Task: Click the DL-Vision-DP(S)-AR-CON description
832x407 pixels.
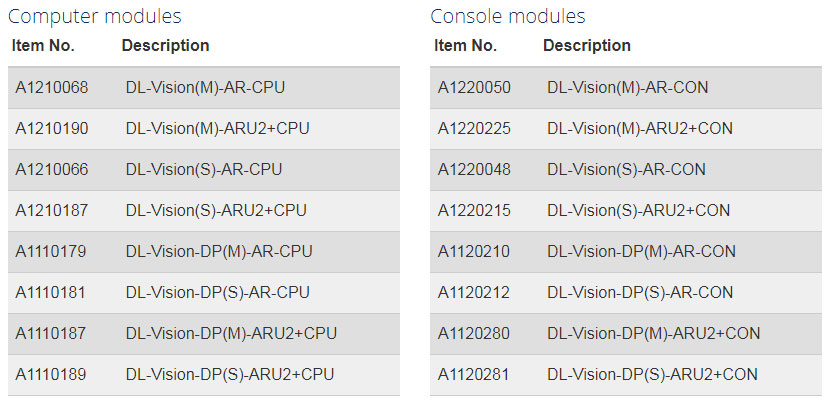Action: pos(640,292)
